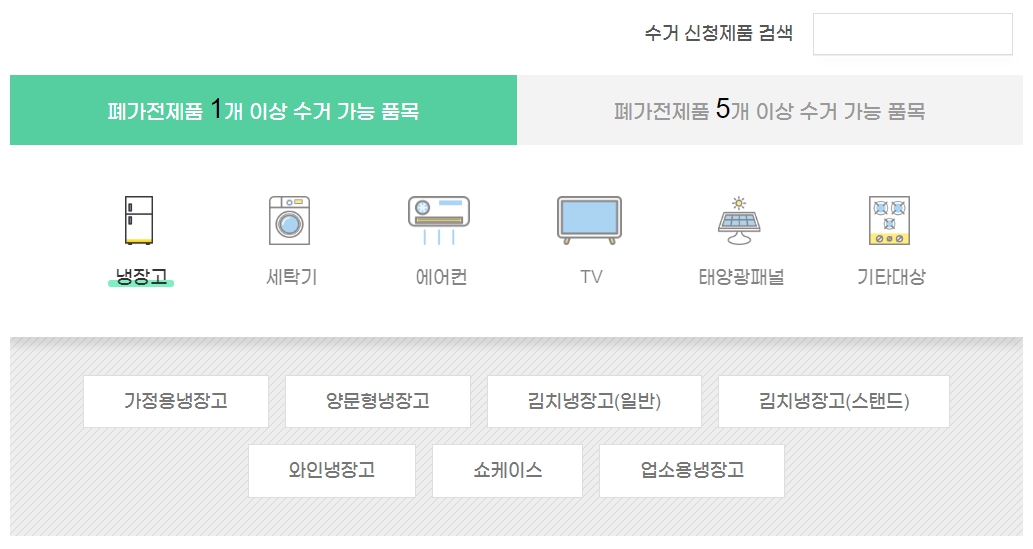
Task: Click the 기타대상 category label
Action: (x=891, y=277)
